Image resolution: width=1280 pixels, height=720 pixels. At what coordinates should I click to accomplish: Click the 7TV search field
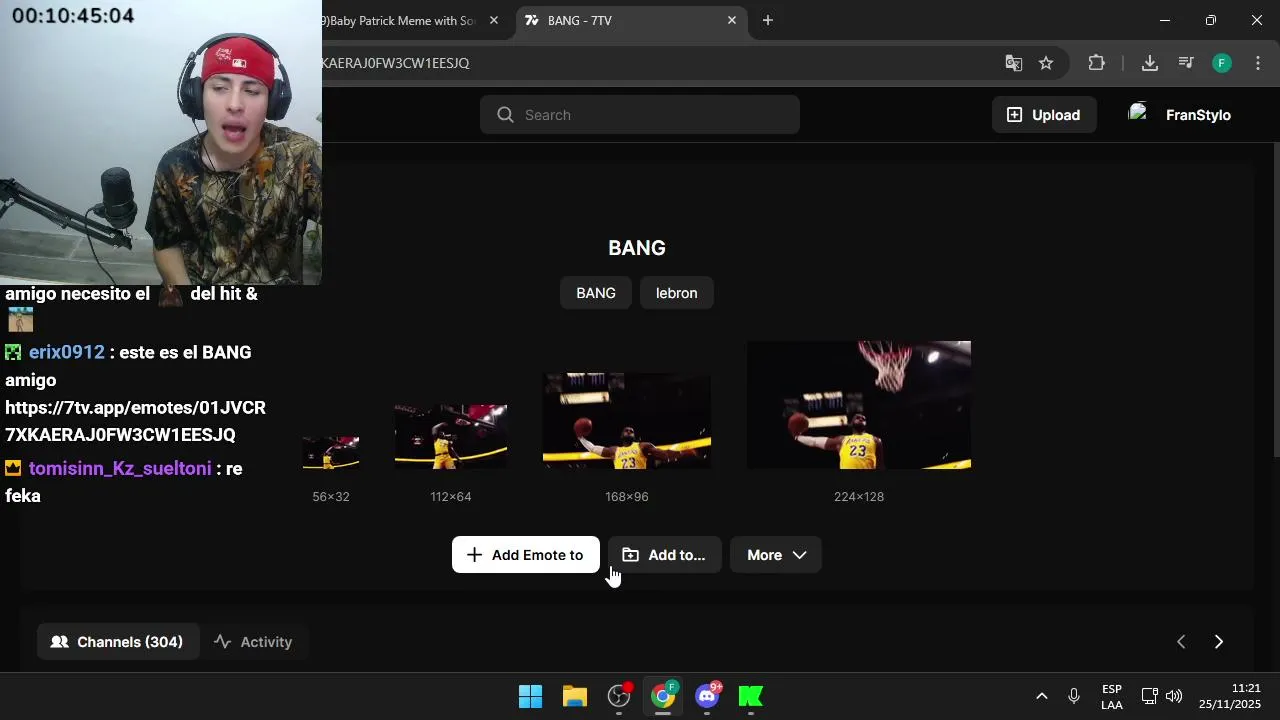tap(640, 115)
